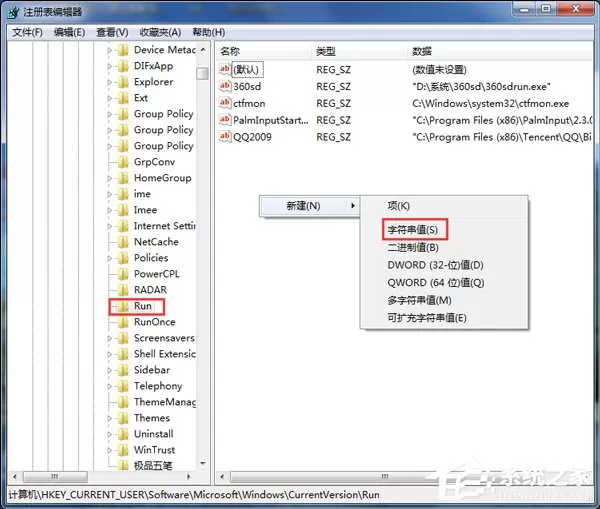Click tree pane horizontal scrollbar thumb
The width and height of the screenshot is (600, 509).
(x=55, y=477)
